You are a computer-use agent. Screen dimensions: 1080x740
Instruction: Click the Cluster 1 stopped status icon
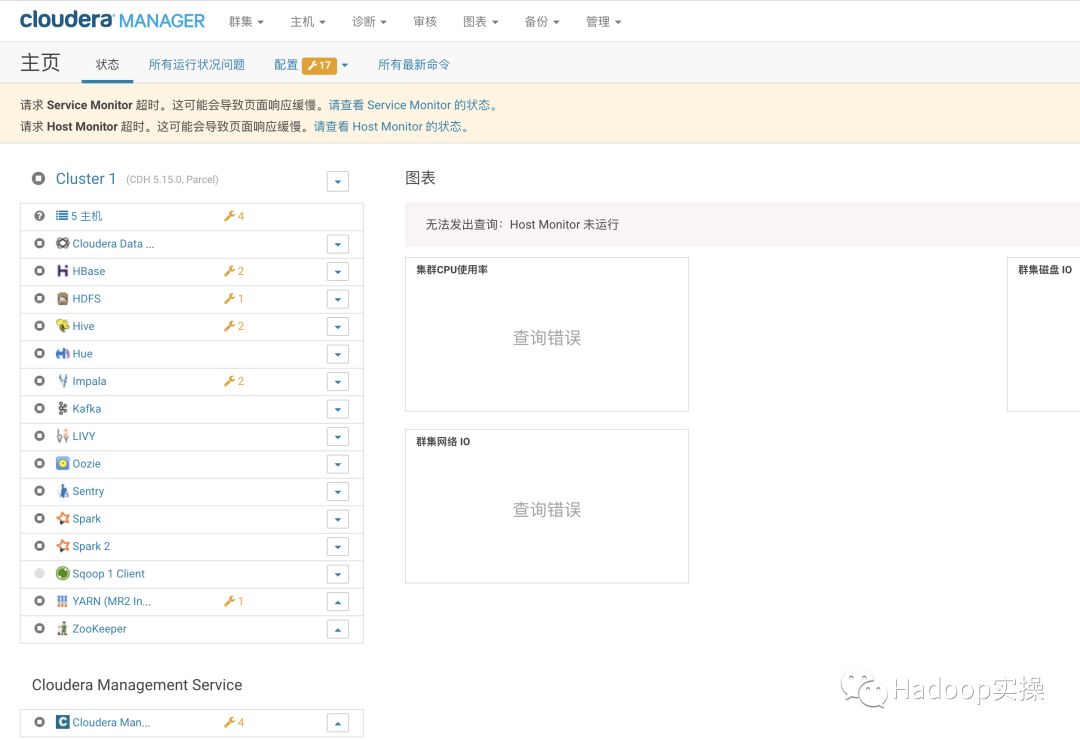click(39, 178)
